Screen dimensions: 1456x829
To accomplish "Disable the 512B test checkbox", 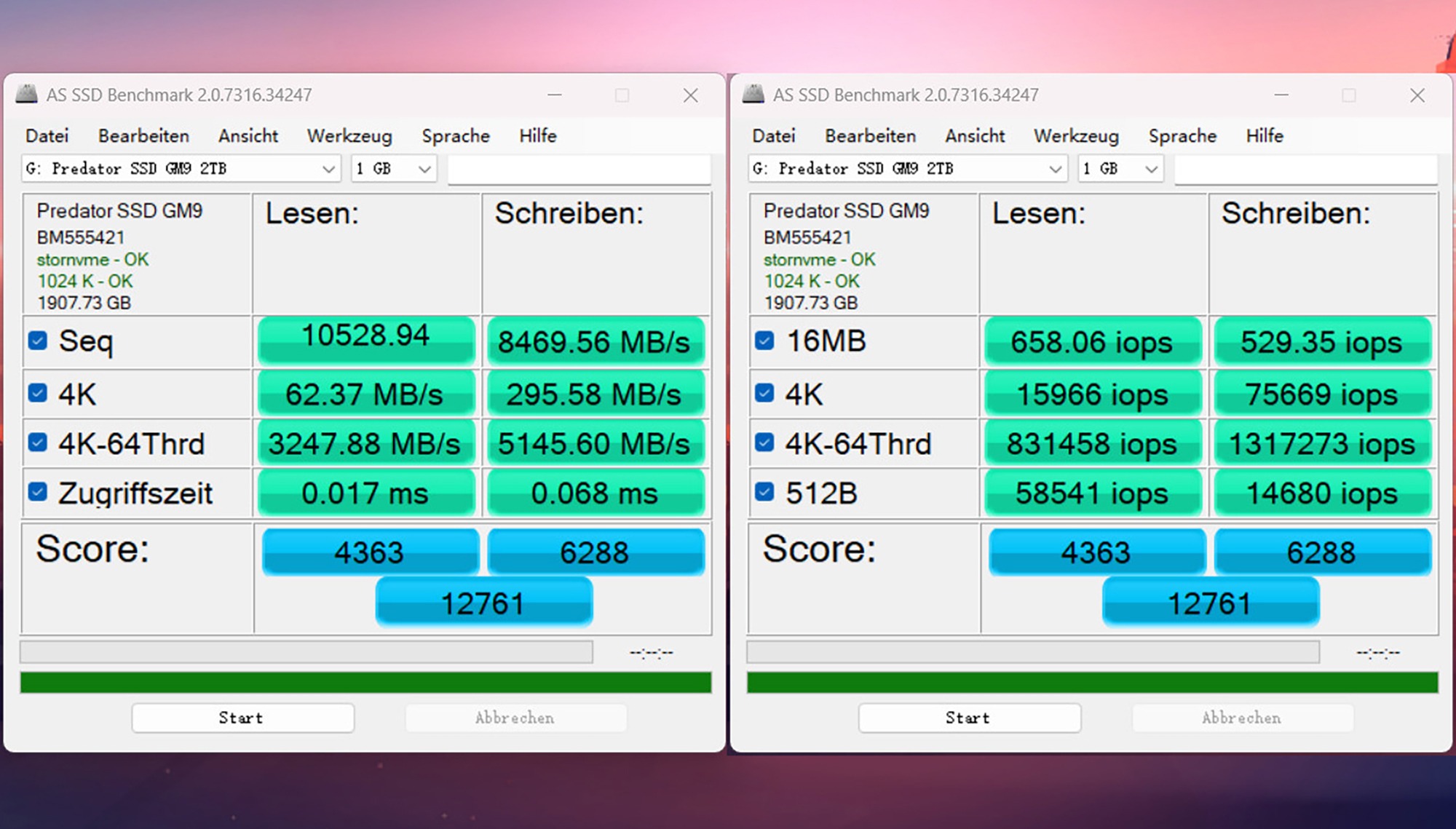I will pyautogui.click(x=764, y=492).
